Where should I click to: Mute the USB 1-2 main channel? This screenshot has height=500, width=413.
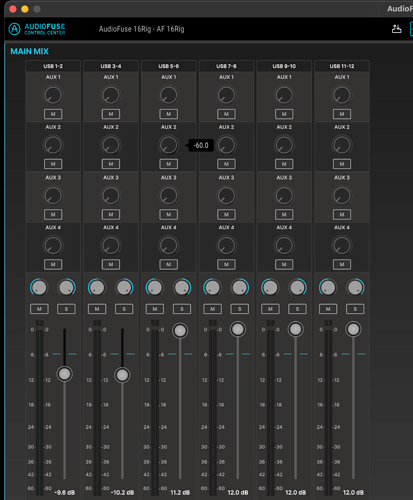[39, 309]
